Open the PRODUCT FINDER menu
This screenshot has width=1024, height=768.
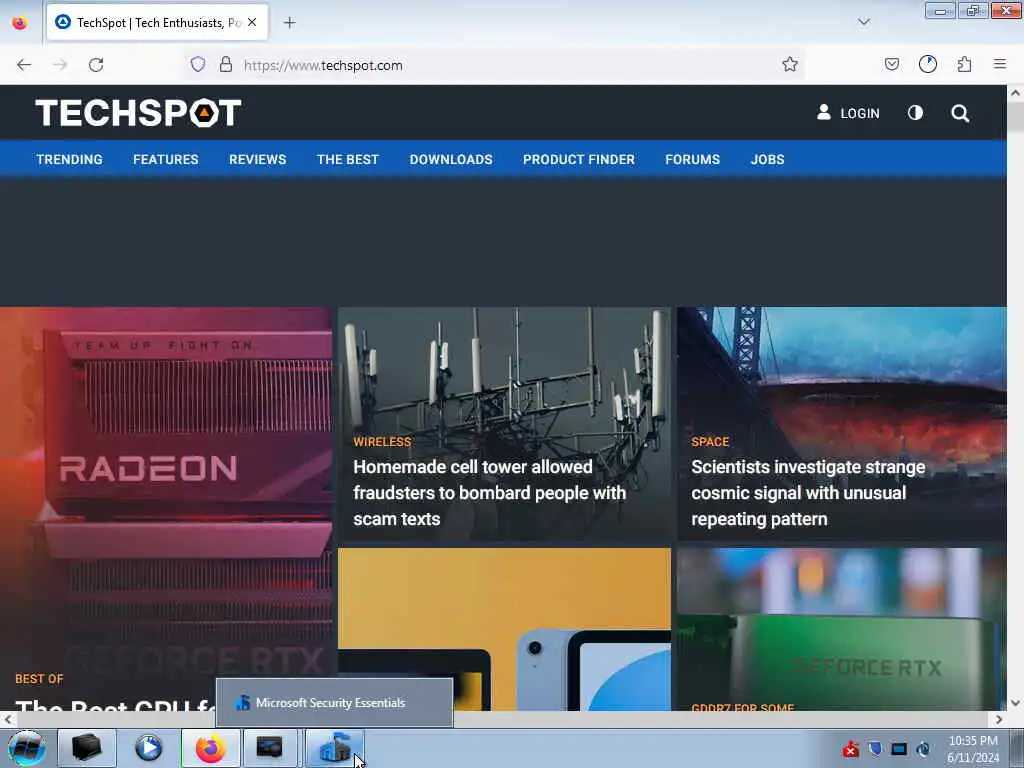pyautogui.click(x=579, y=159)
